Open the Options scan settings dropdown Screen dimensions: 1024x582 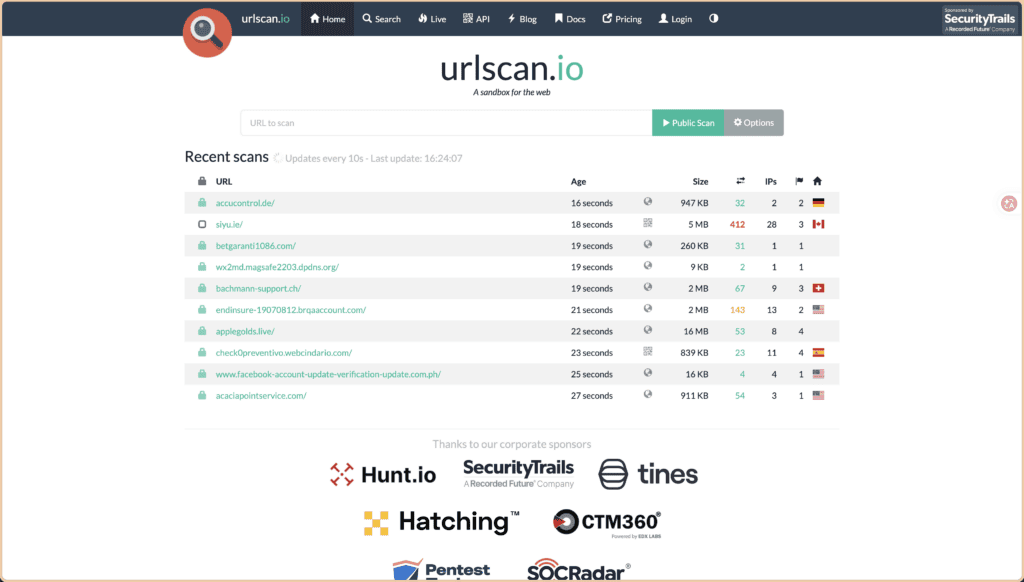click(x=754, y=123)
